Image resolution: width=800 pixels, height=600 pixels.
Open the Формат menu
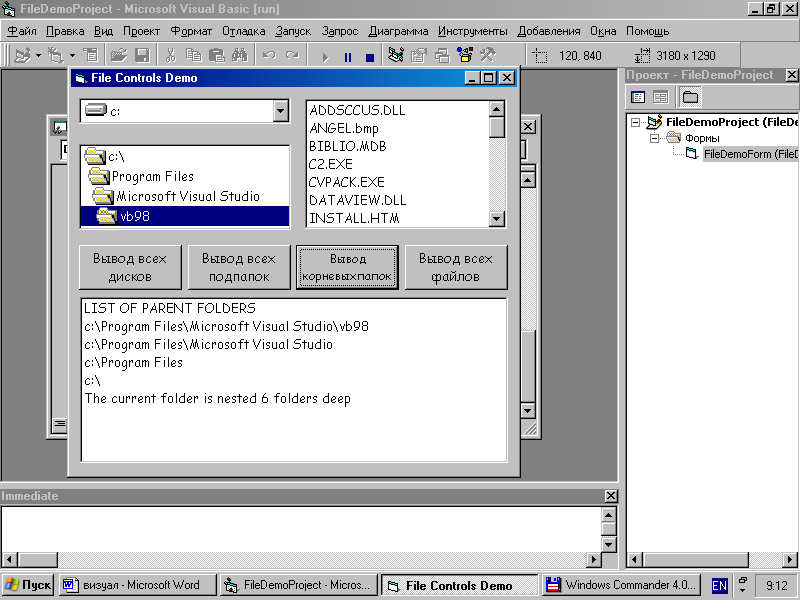[x=191, y=31]
